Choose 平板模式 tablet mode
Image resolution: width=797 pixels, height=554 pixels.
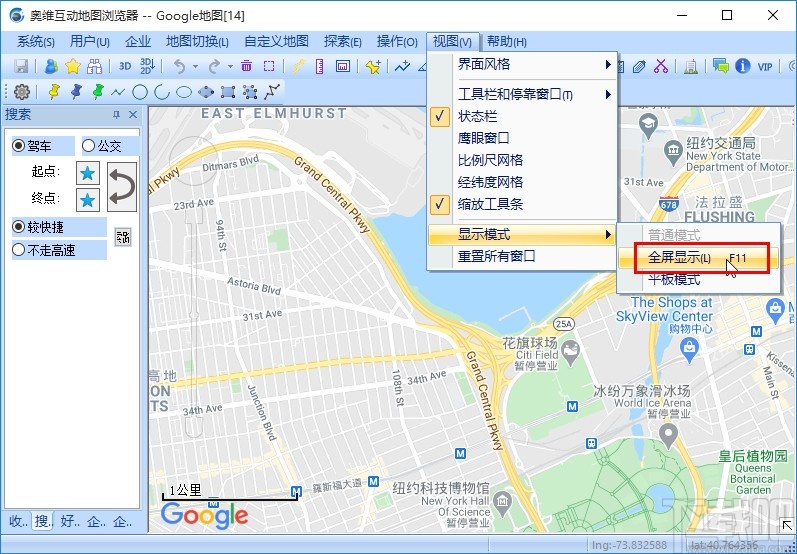[x=698, y=280]
